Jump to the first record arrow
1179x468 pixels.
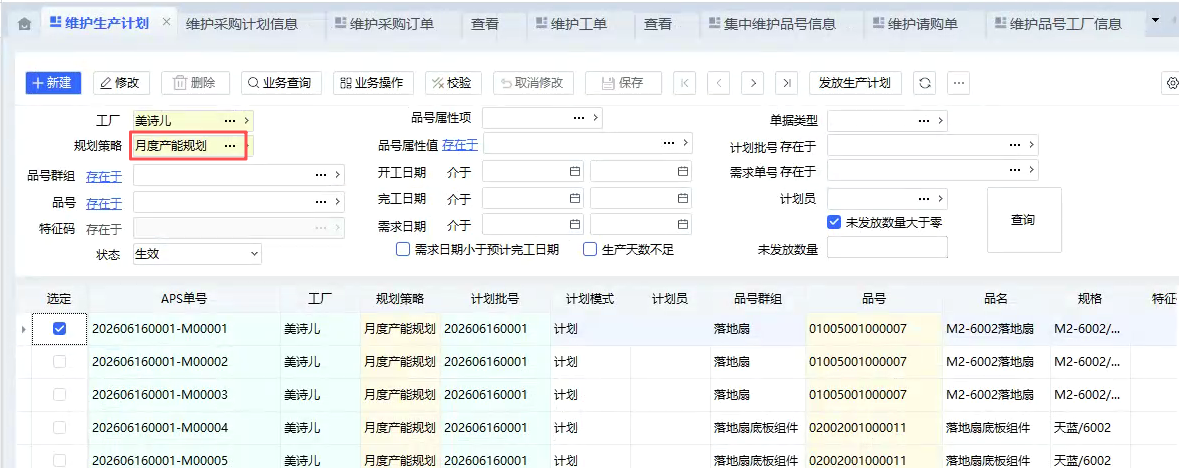[x=684, y=83]
